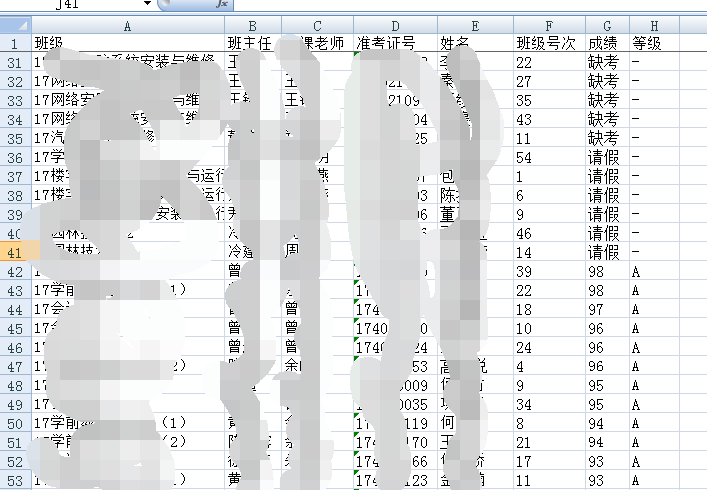Click score 95 in row 48
707x490 pixels.
click(607, 385)
